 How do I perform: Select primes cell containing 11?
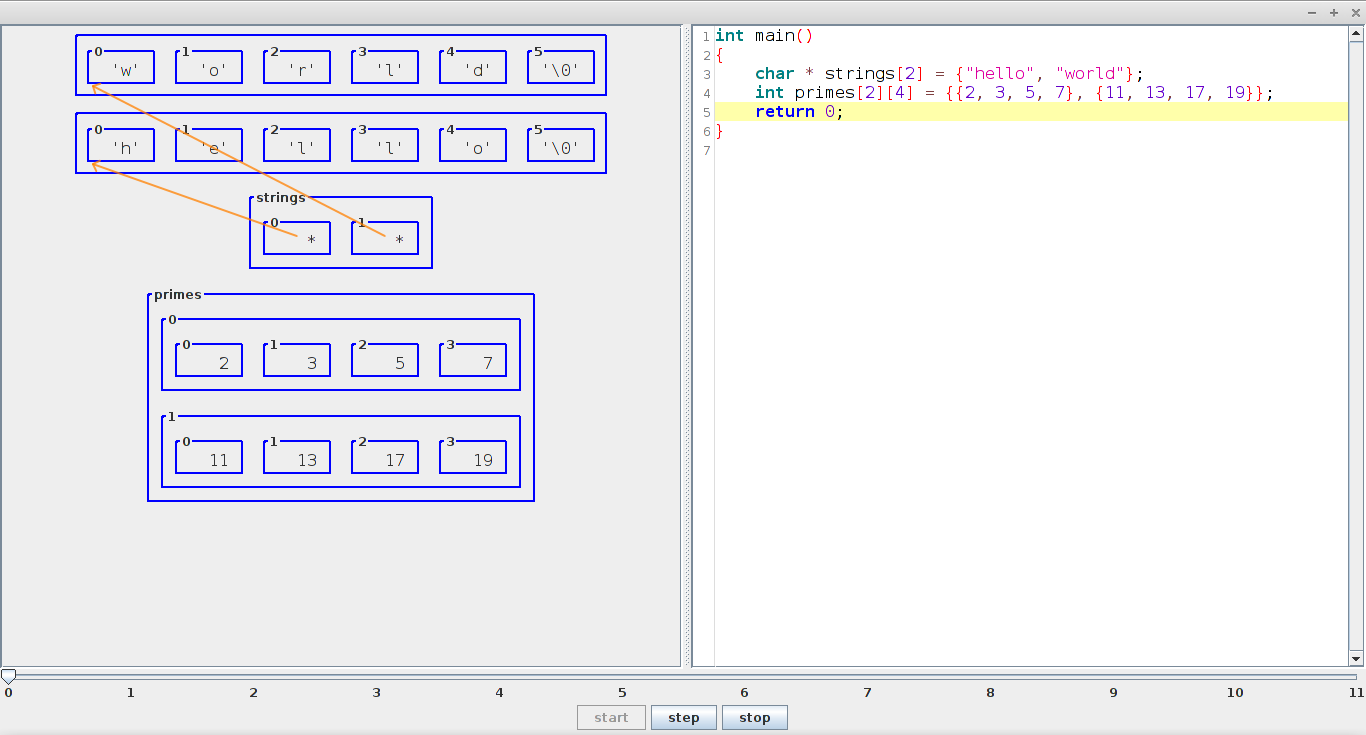209,457
